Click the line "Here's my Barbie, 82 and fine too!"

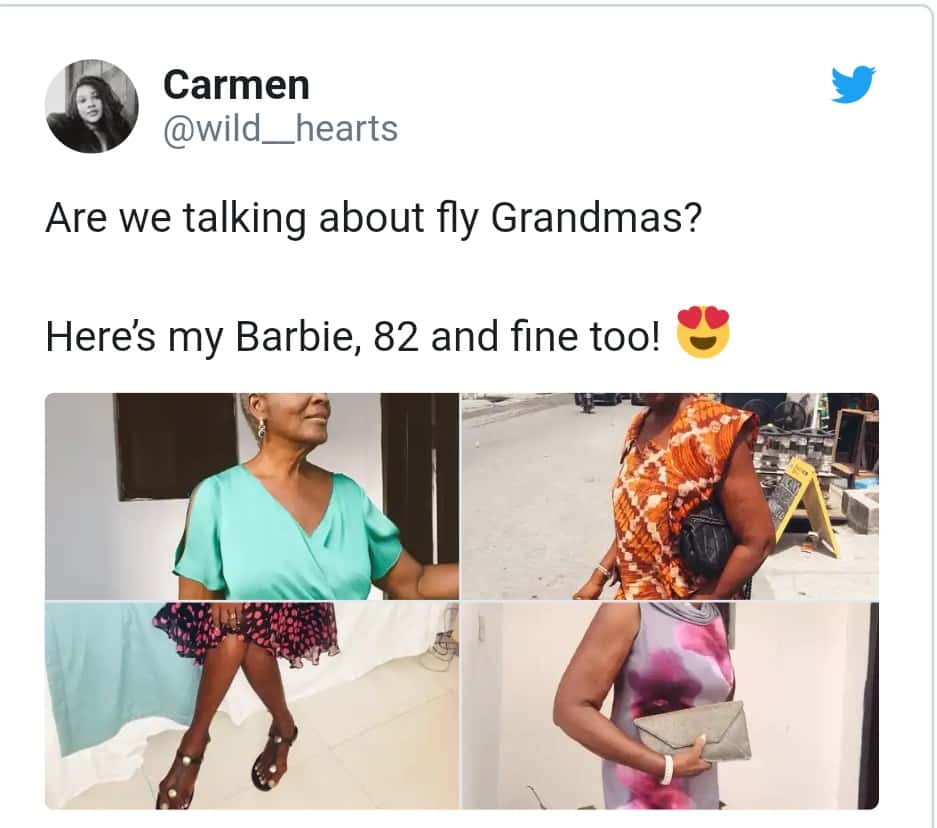(x=354, y=336)
